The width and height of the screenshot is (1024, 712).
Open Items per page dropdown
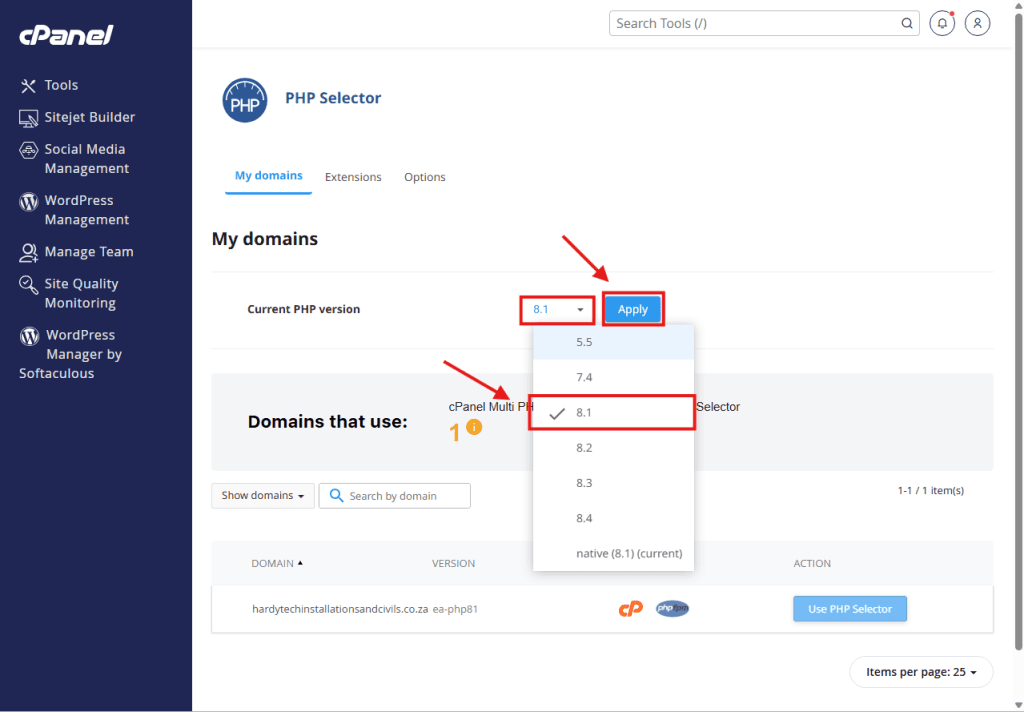tap(921, 672)
